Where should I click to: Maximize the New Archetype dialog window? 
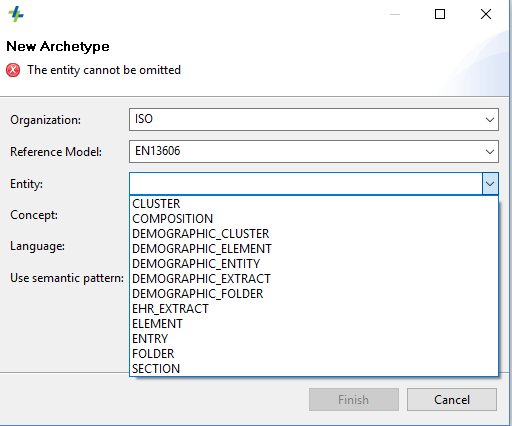(440, 14)
